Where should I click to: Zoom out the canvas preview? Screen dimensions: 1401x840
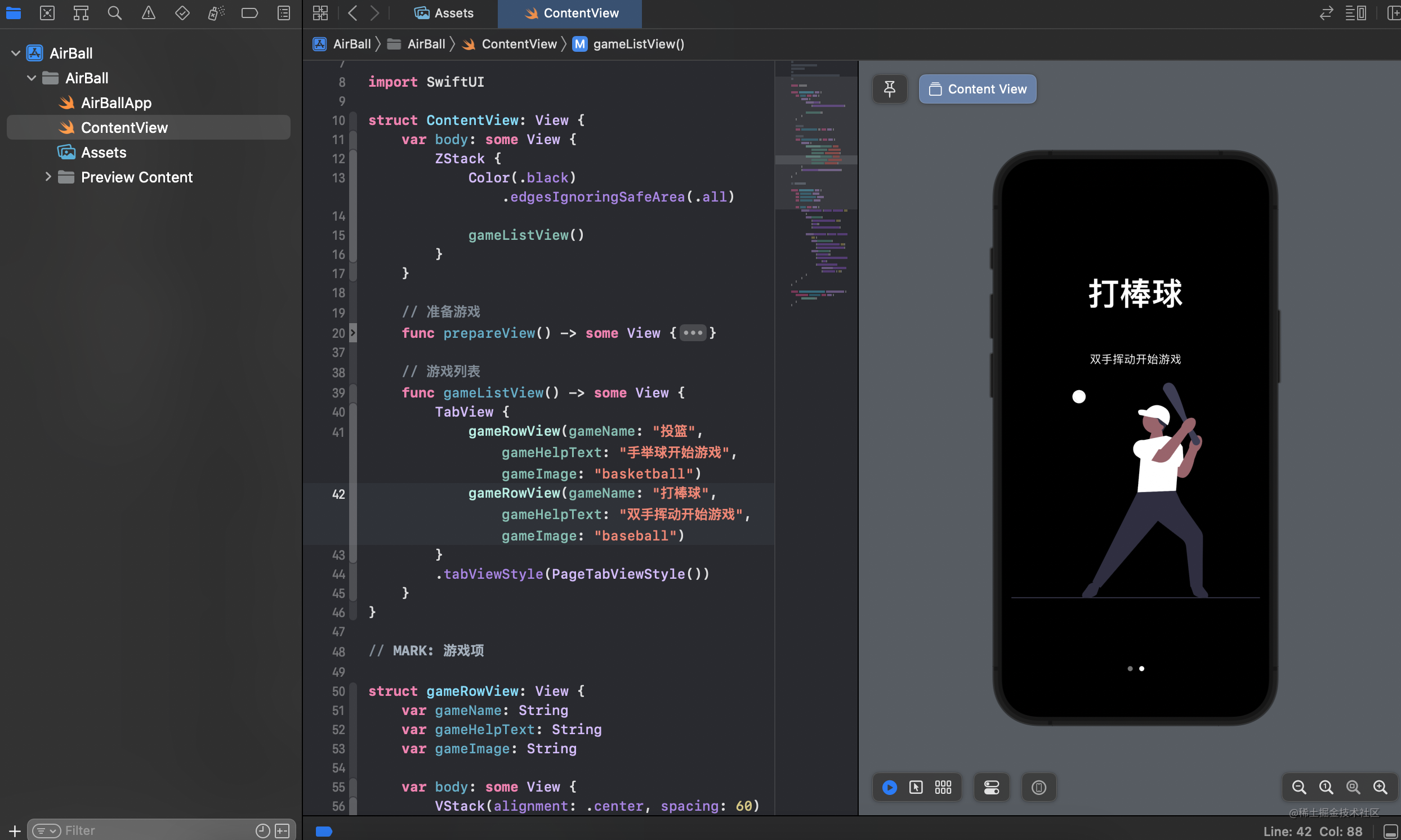point(1299,787)
